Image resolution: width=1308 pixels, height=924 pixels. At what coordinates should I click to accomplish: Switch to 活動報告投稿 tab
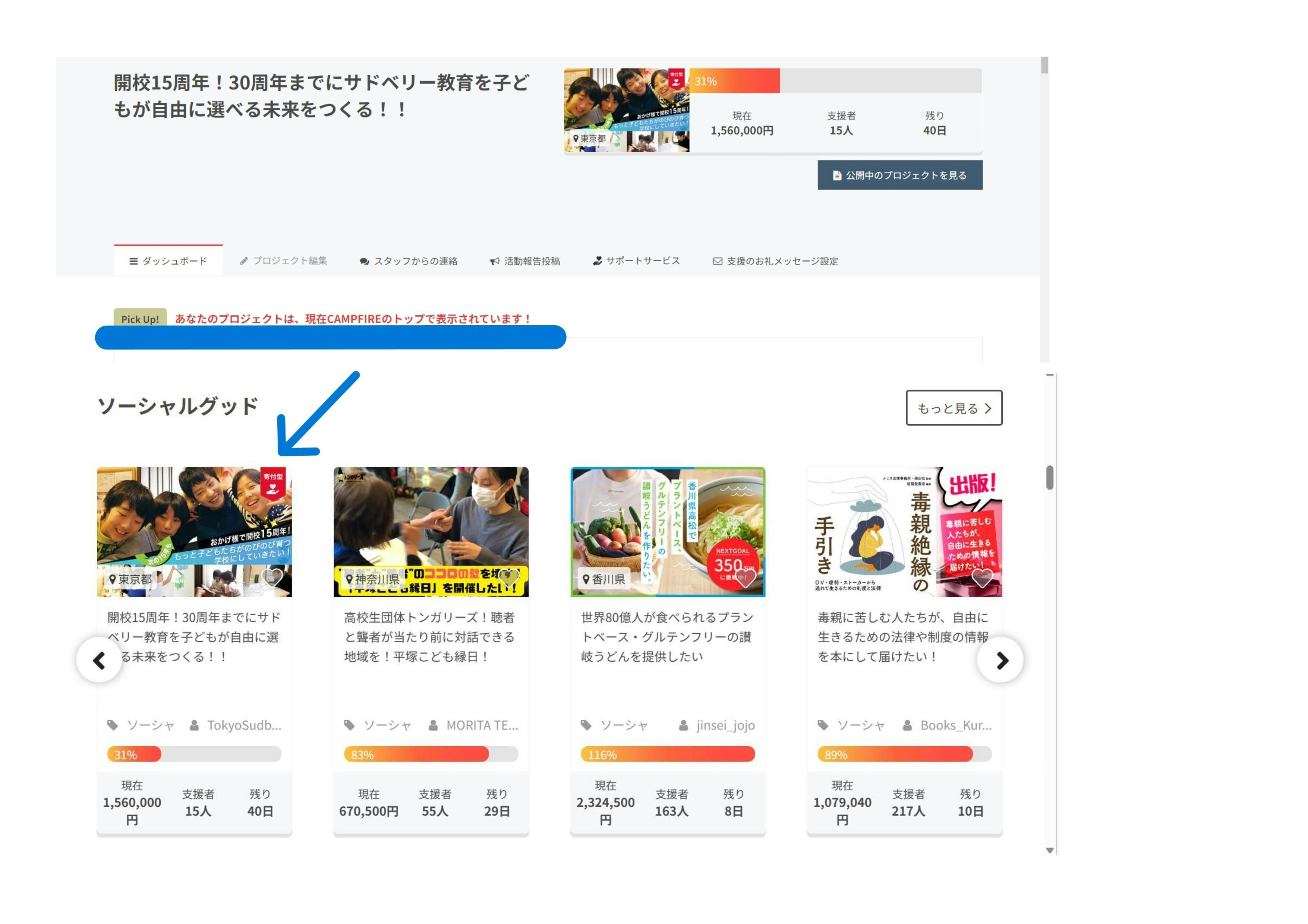pos(525,261)
